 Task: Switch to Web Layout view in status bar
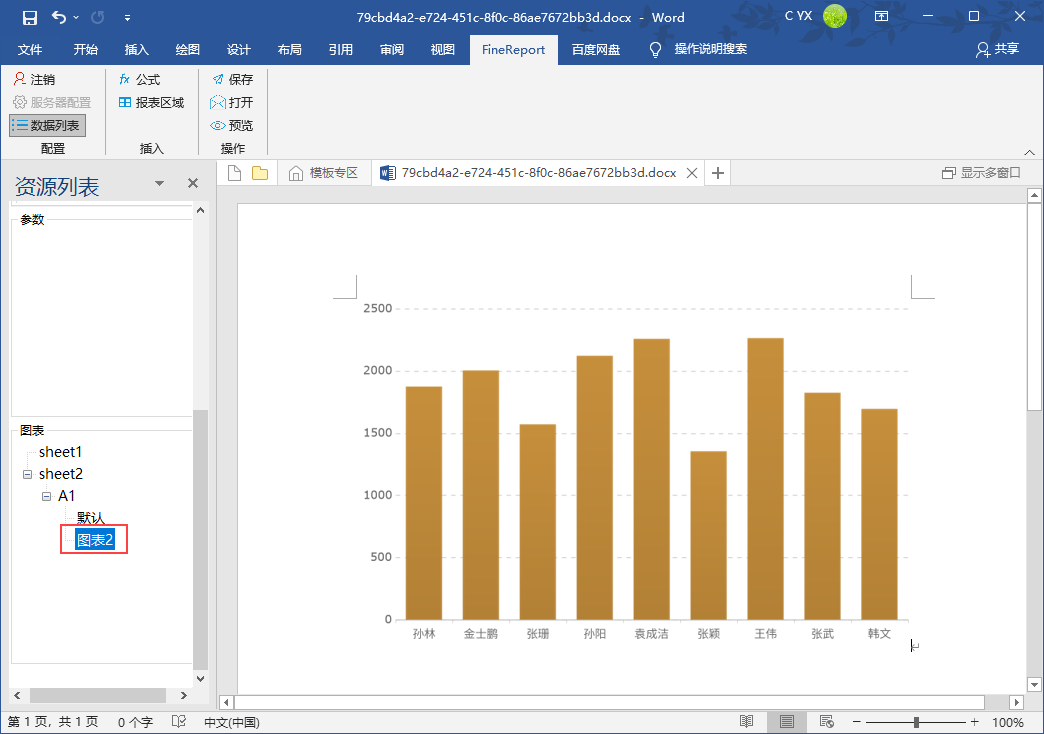coord(826,722)
